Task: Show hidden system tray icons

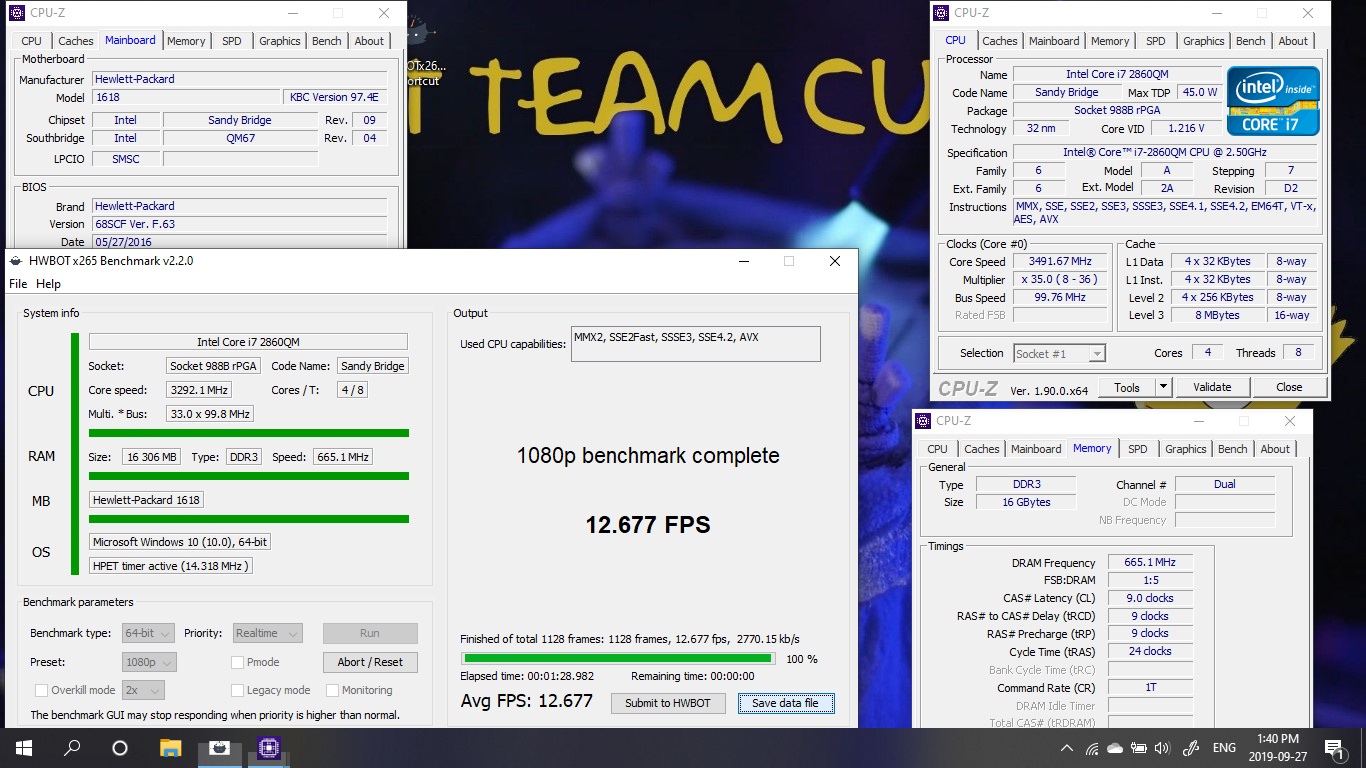Action: coord(1068,748)
